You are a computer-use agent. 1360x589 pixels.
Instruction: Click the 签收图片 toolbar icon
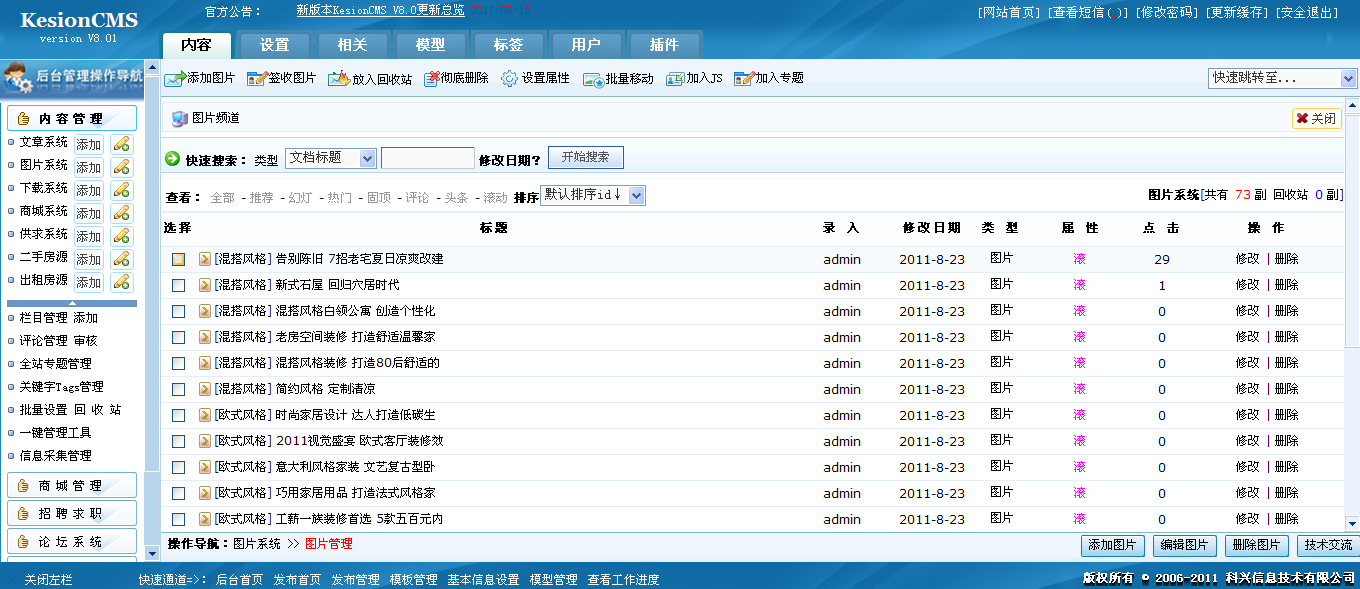click(256, 78)
